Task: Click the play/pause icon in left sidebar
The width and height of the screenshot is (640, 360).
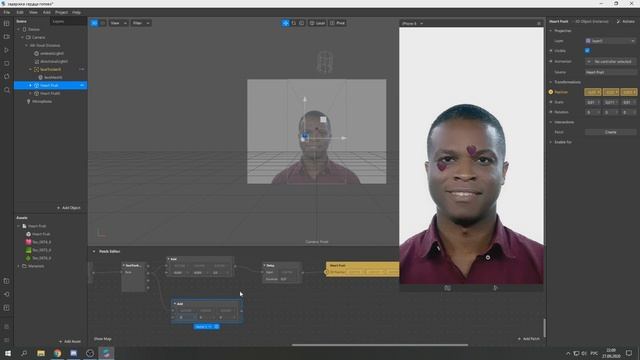Action: click(x=7, y=50)
